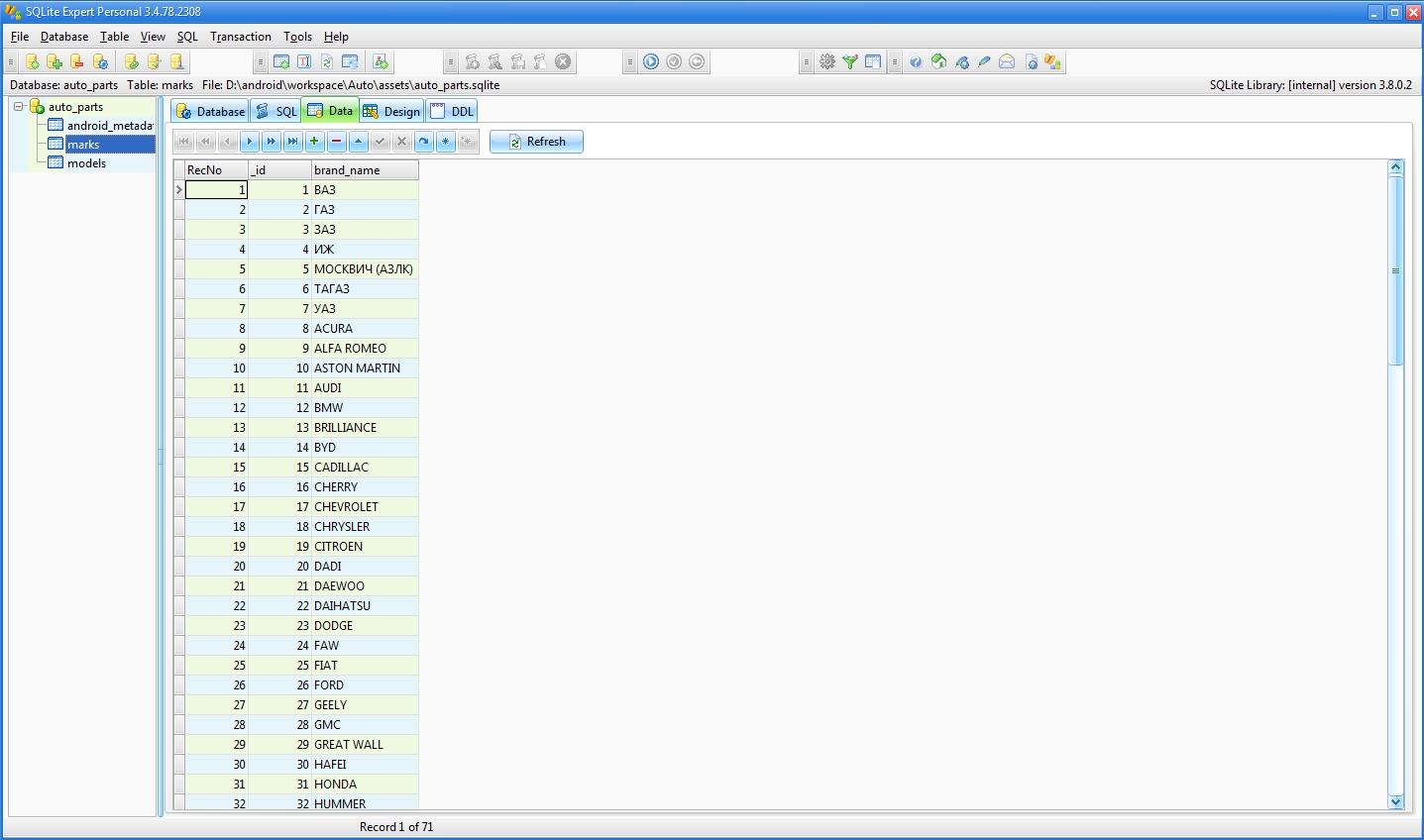This screenshot has width=1424, height=840.
Task: Insert record with green plus button
Action: [x=315, y=142]
